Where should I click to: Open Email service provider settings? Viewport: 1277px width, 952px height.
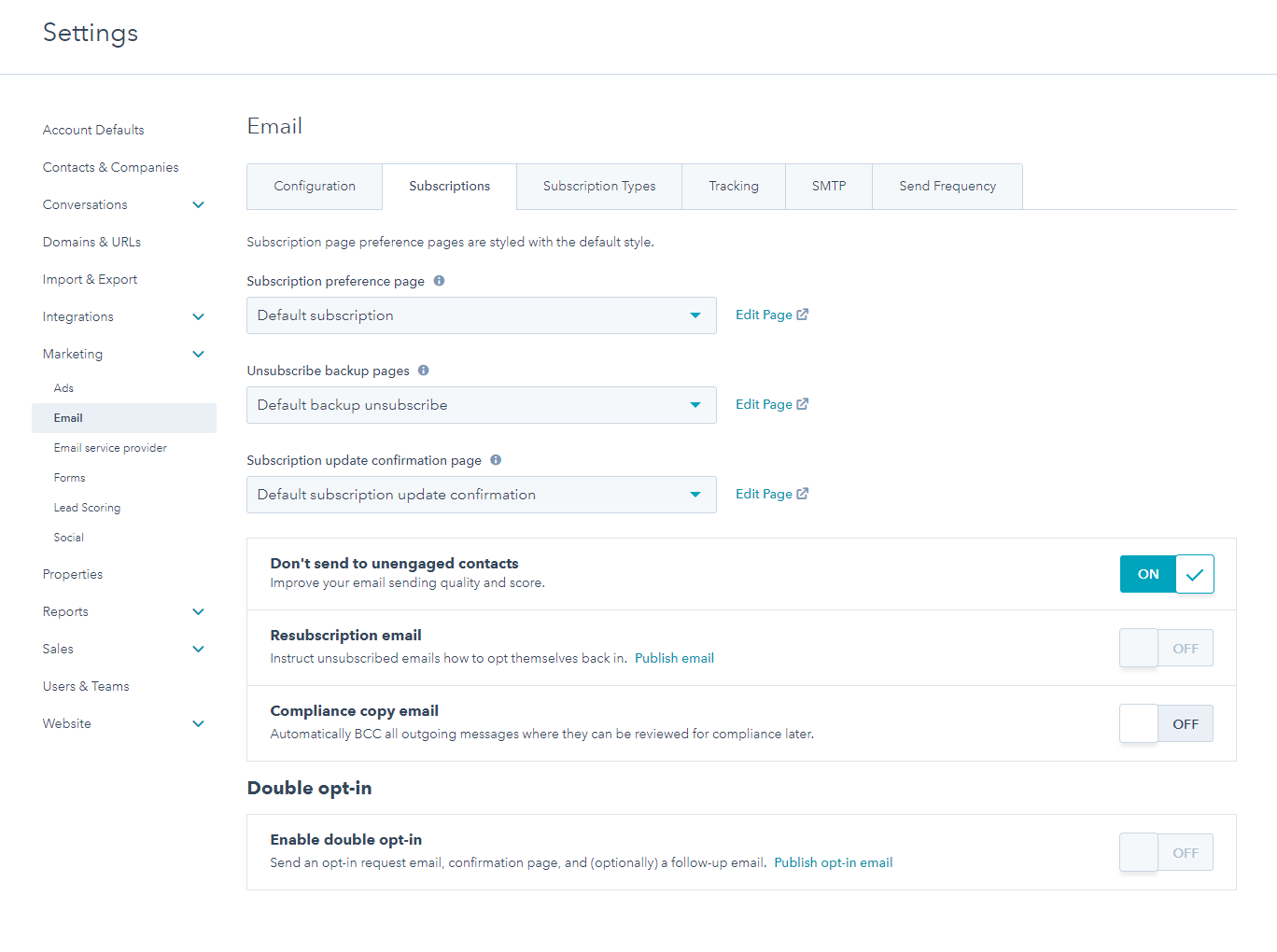110,448
